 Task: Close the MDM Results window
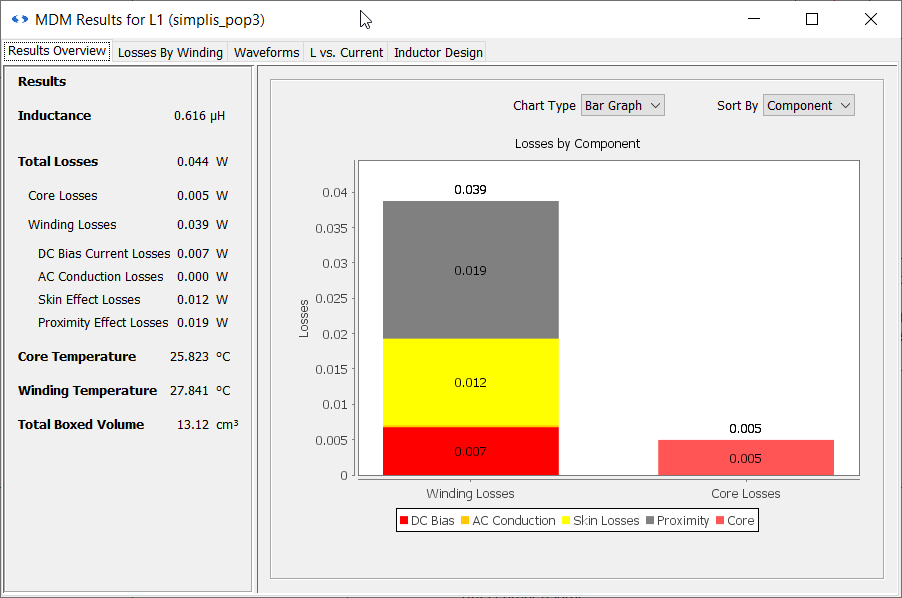point(870,20)
